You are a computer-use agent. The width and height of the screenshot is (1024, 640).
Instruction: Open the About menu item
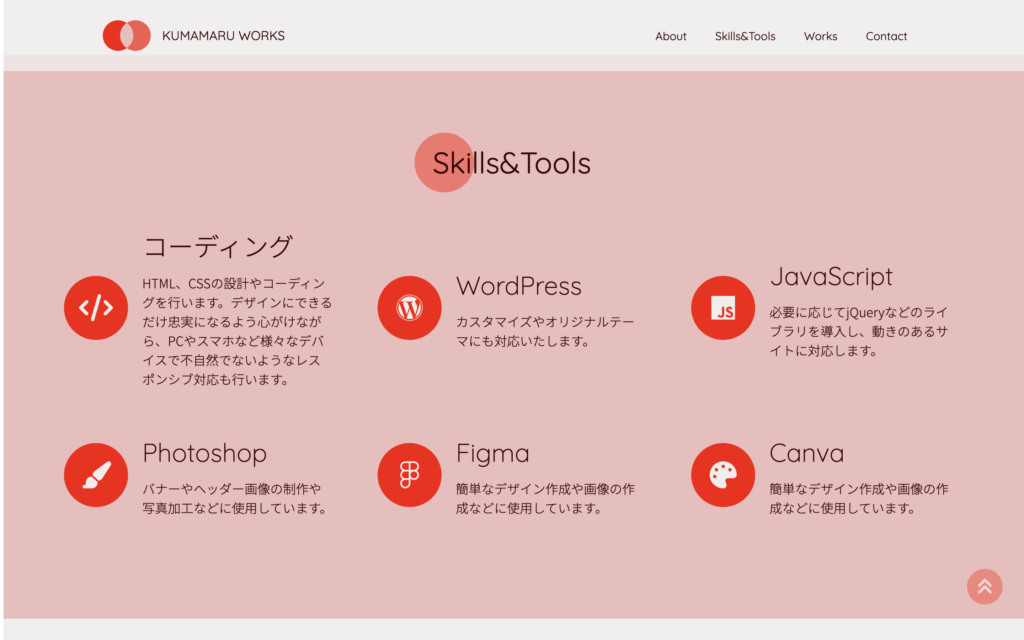pyautogui.click(x=670, y=36)
